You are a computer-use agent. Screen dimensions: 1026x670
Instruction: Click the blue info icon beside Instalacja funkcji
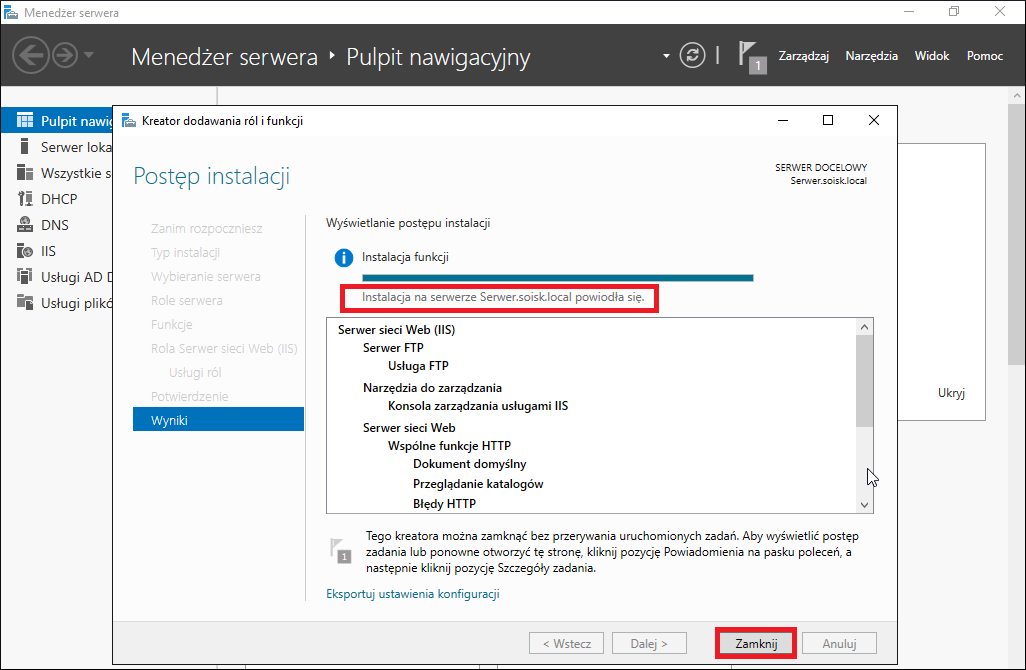click(x=344, y=258)
